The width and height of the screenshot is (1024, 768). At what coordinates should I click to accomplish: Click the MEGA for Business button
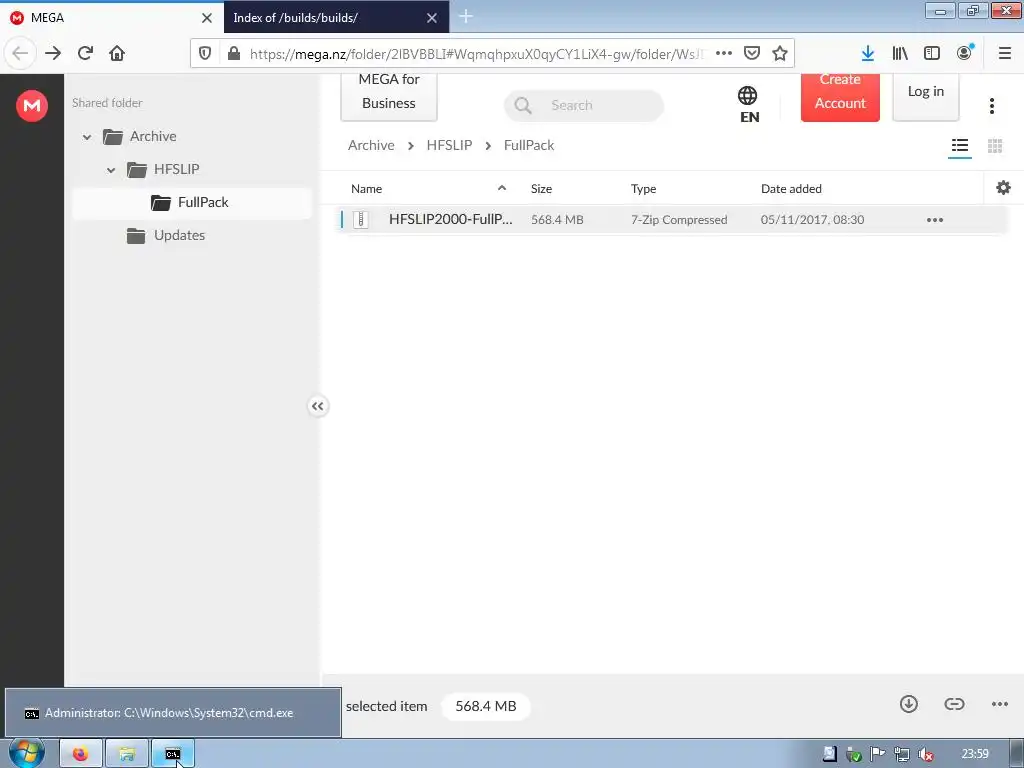click(389, 95)
